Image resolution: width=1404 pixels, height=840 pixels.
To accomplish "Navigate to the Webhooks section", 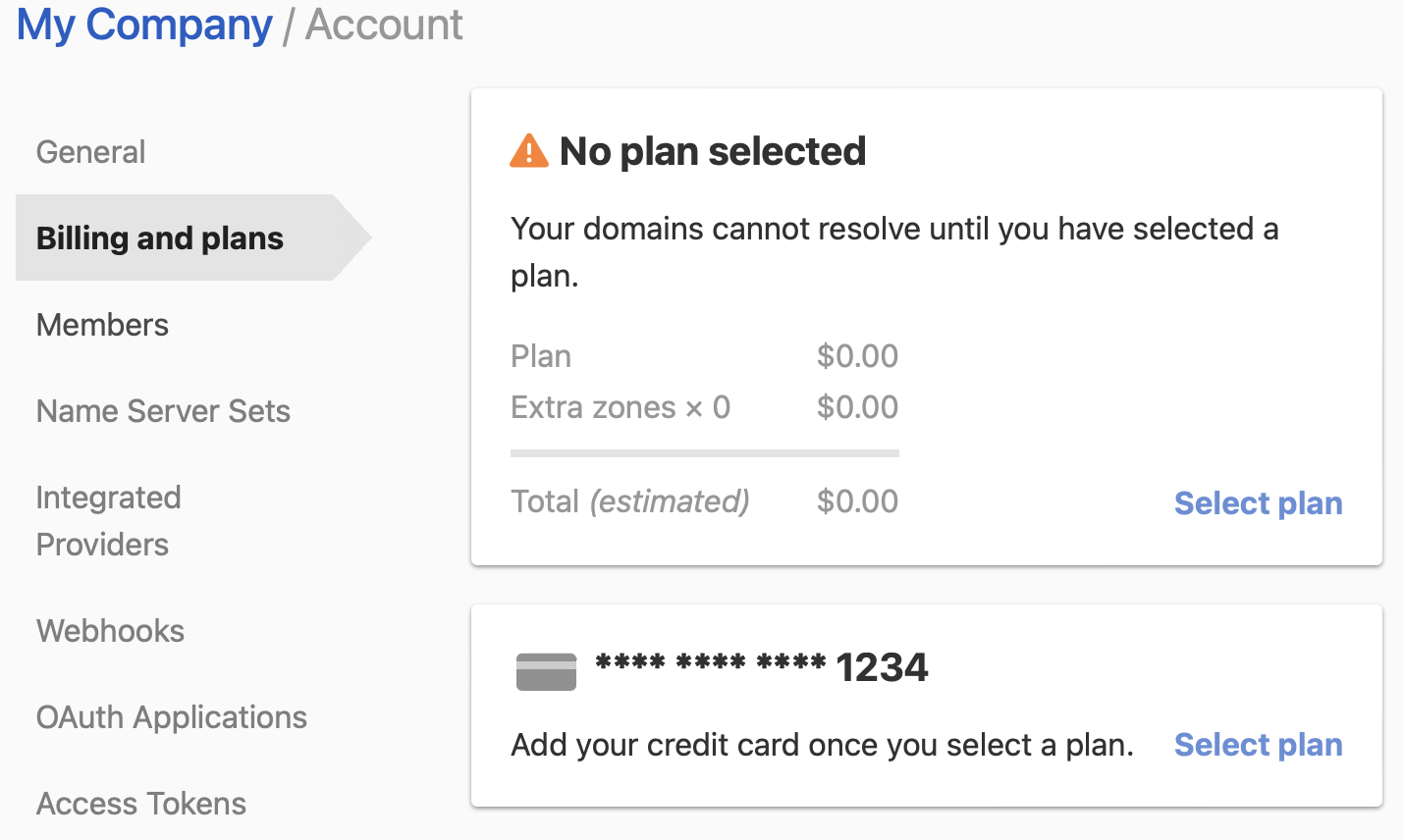I will [x=110, y=631].
